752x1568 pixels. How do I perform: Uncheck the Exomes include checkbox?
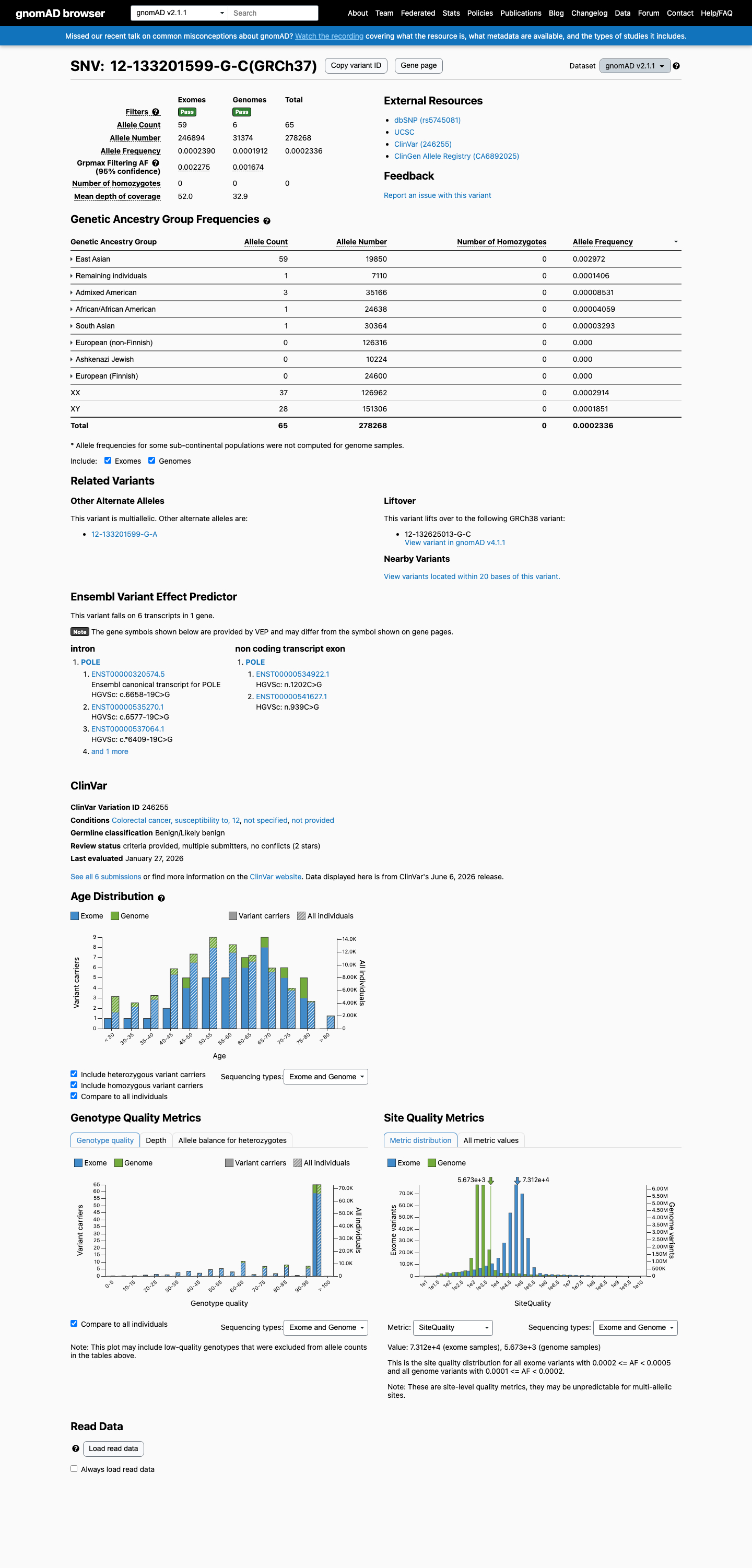coord(108,461)
